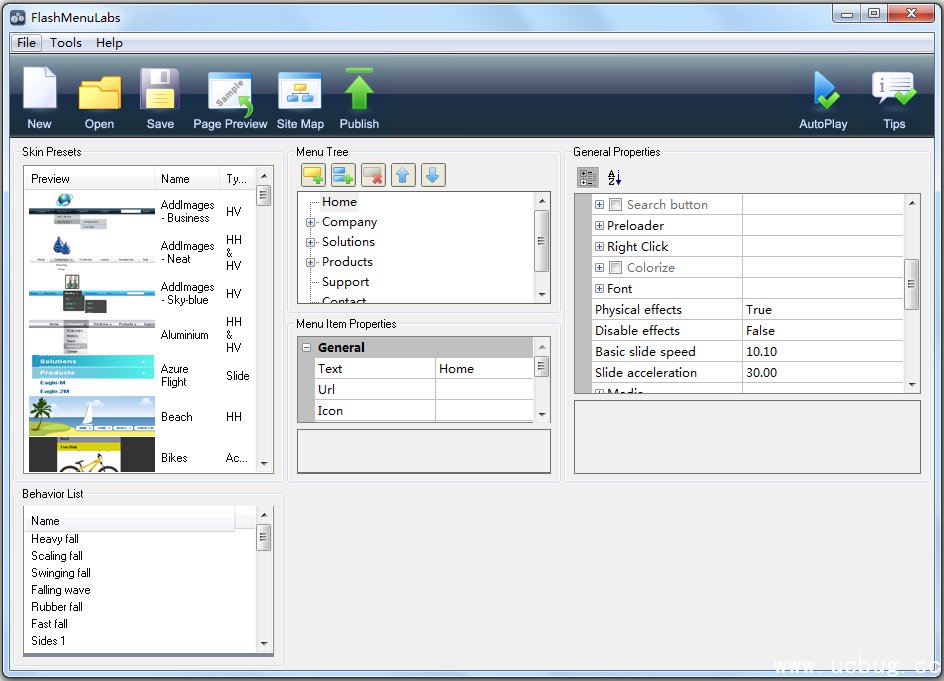Click the Save floppy disk icon
944x681 pixels.
click(159, 90)
